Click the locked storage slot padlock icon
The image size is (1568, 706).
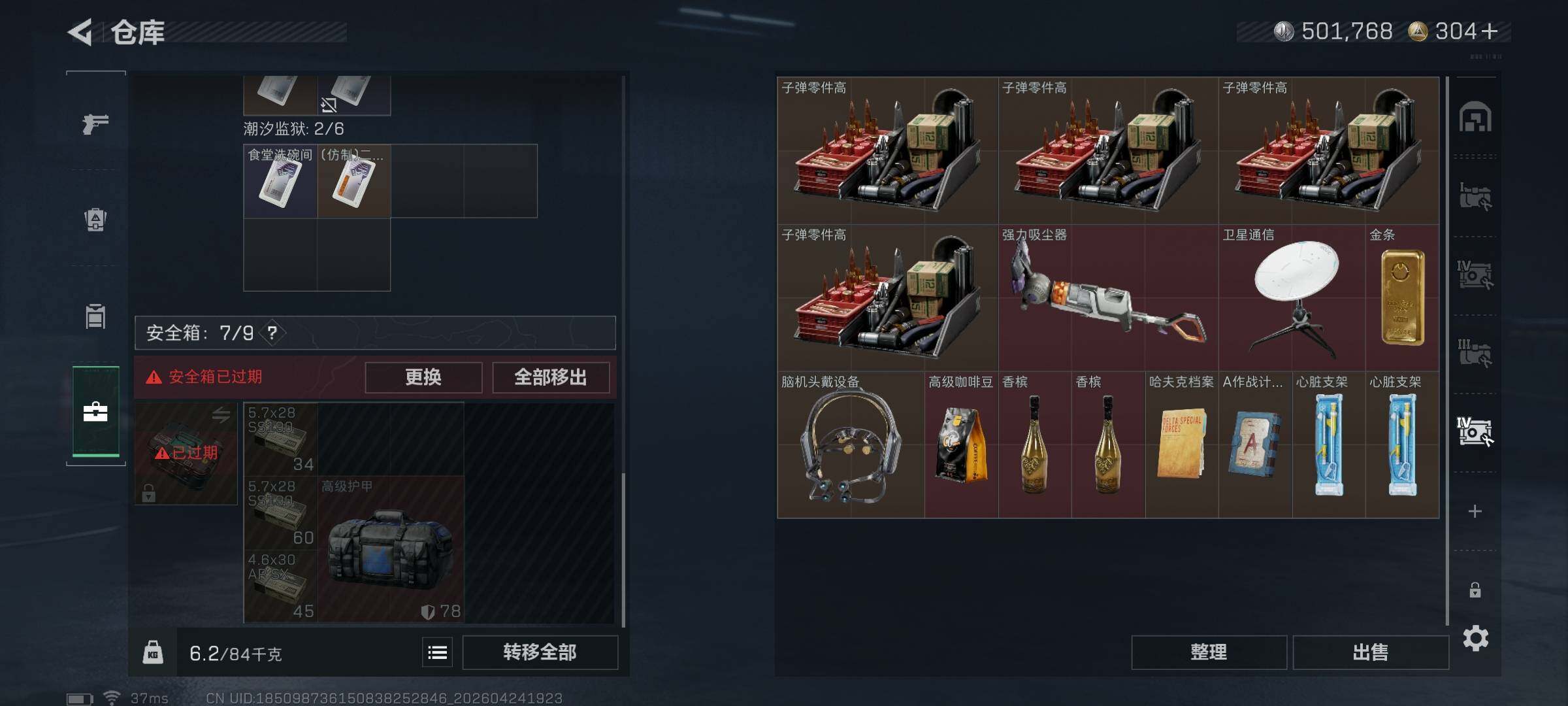pyautogui.click(x=1475, y=590)
